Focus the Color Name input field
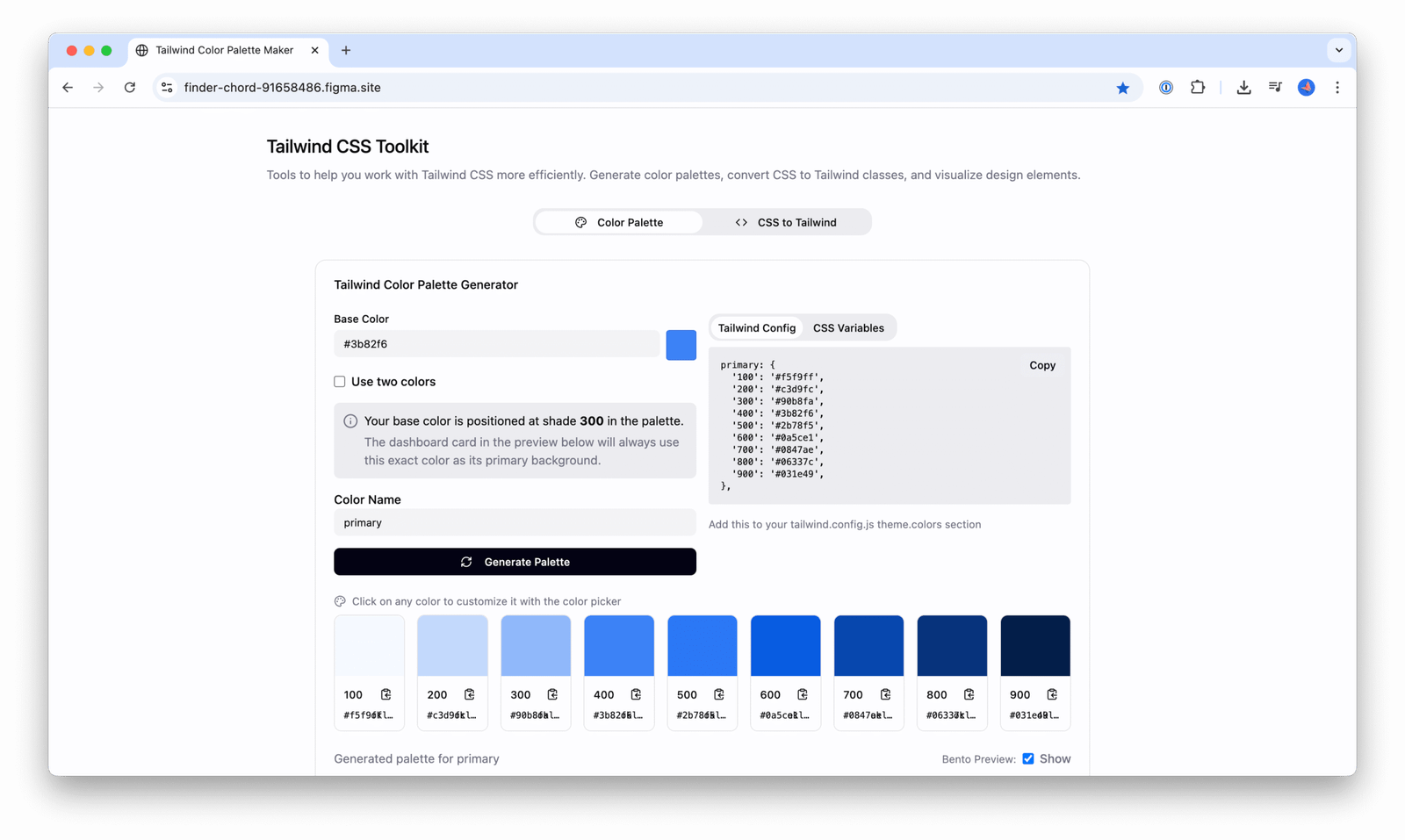This screenshot has height=840, width=1405. coord(515,522)
